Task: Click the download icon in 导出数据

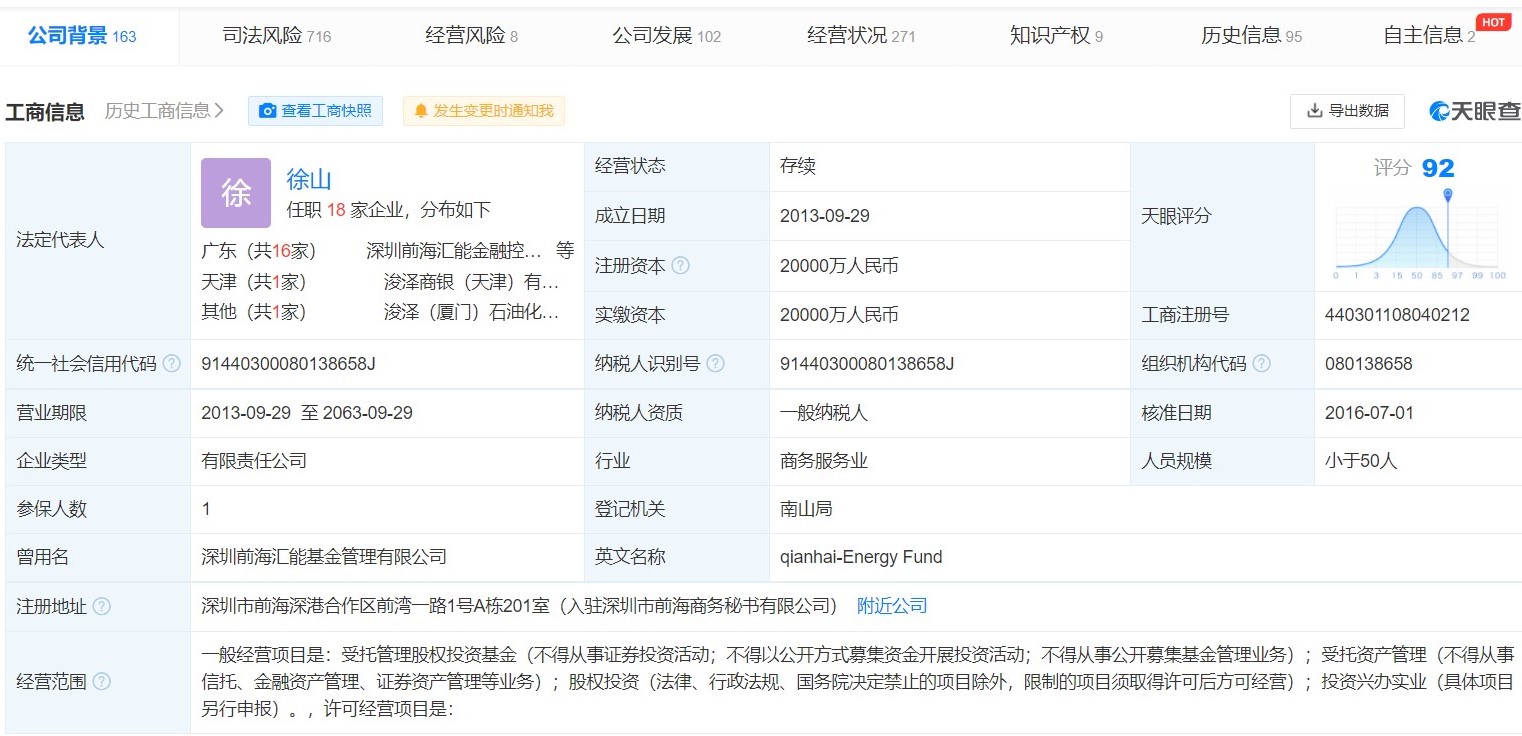Action: pyautogui.click(x=1314, y=111)
